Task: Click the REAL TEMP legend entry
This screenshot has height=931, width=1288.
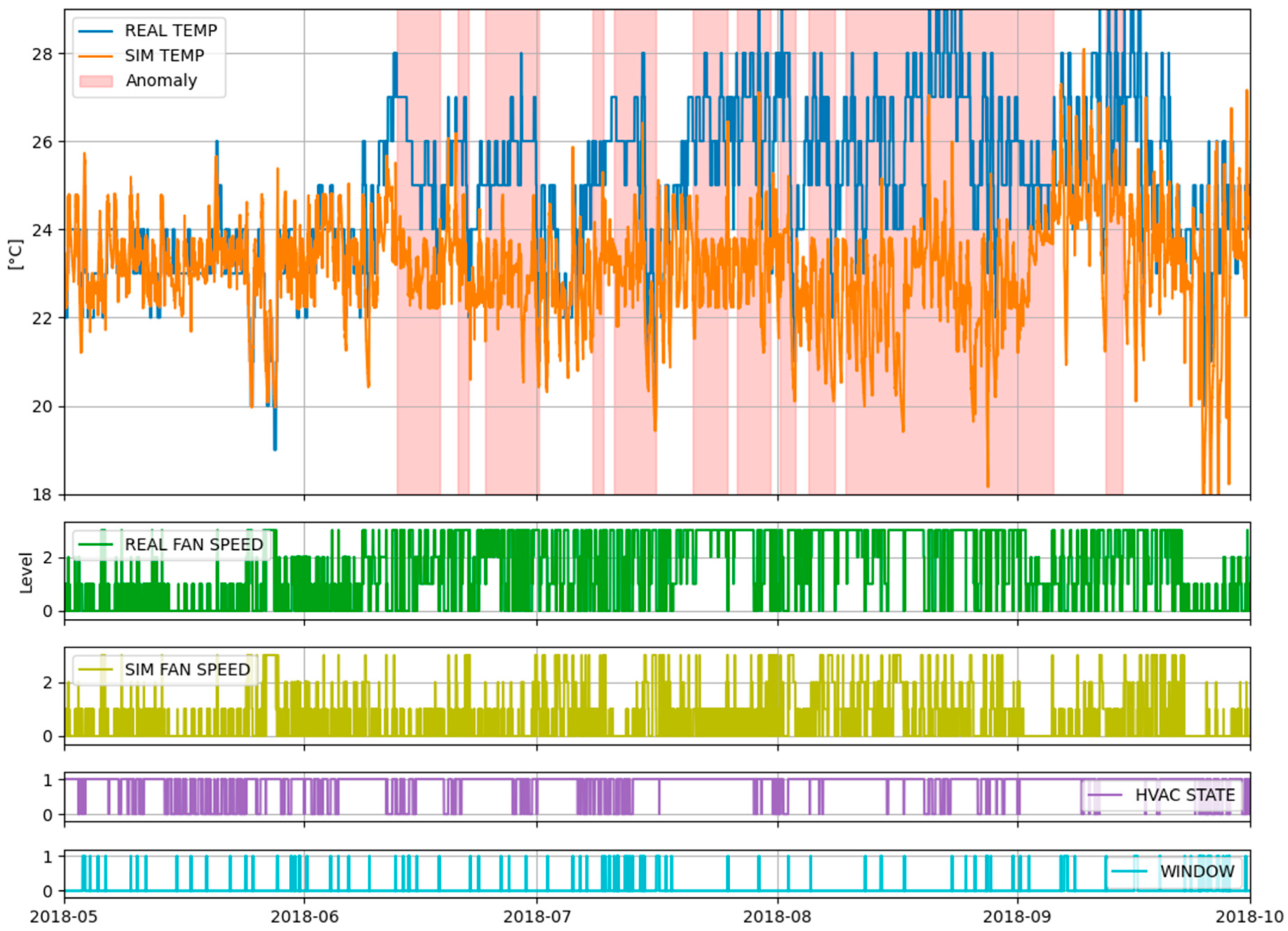Action: tap(171, 31)
